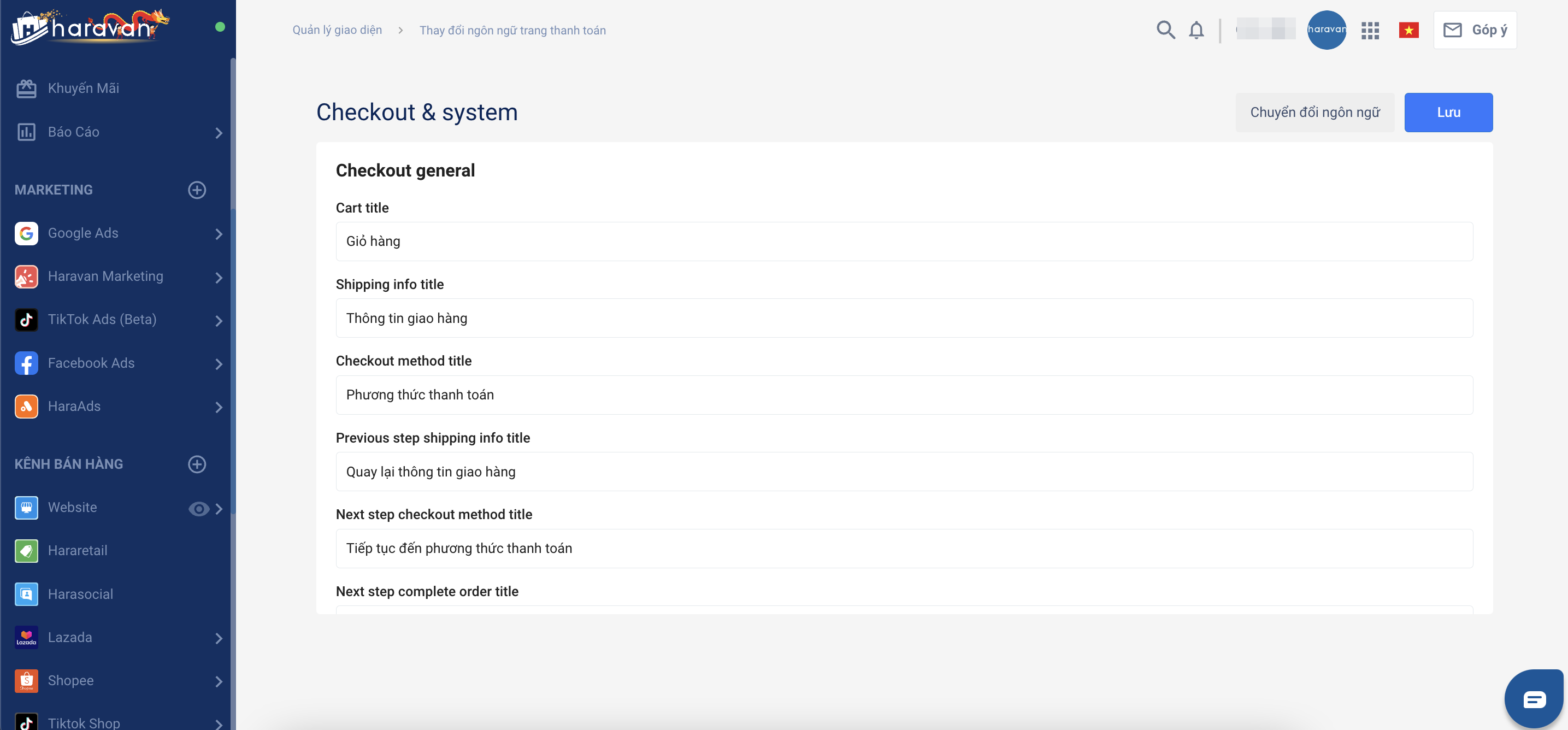Viewport: 1568px width, 730px height.
Task: Open the notifications bell
Action: coord(1196,30)
